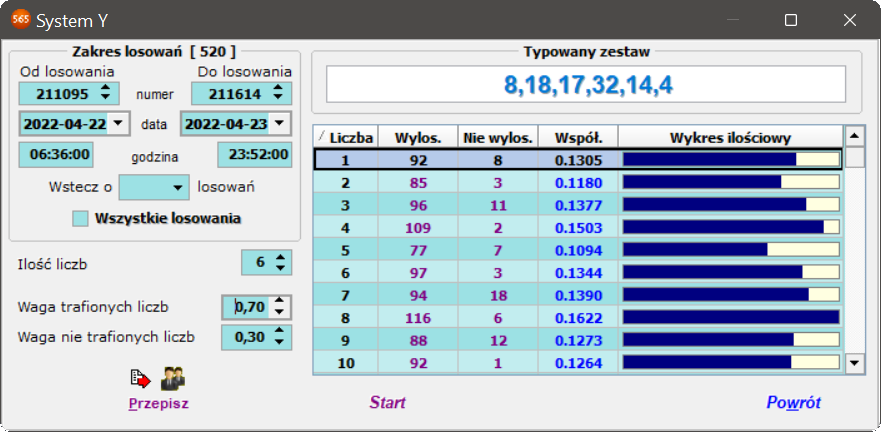Click the quantity bar in row 2
This screenshot has width=881, height=432.
[x=731, y=182]
